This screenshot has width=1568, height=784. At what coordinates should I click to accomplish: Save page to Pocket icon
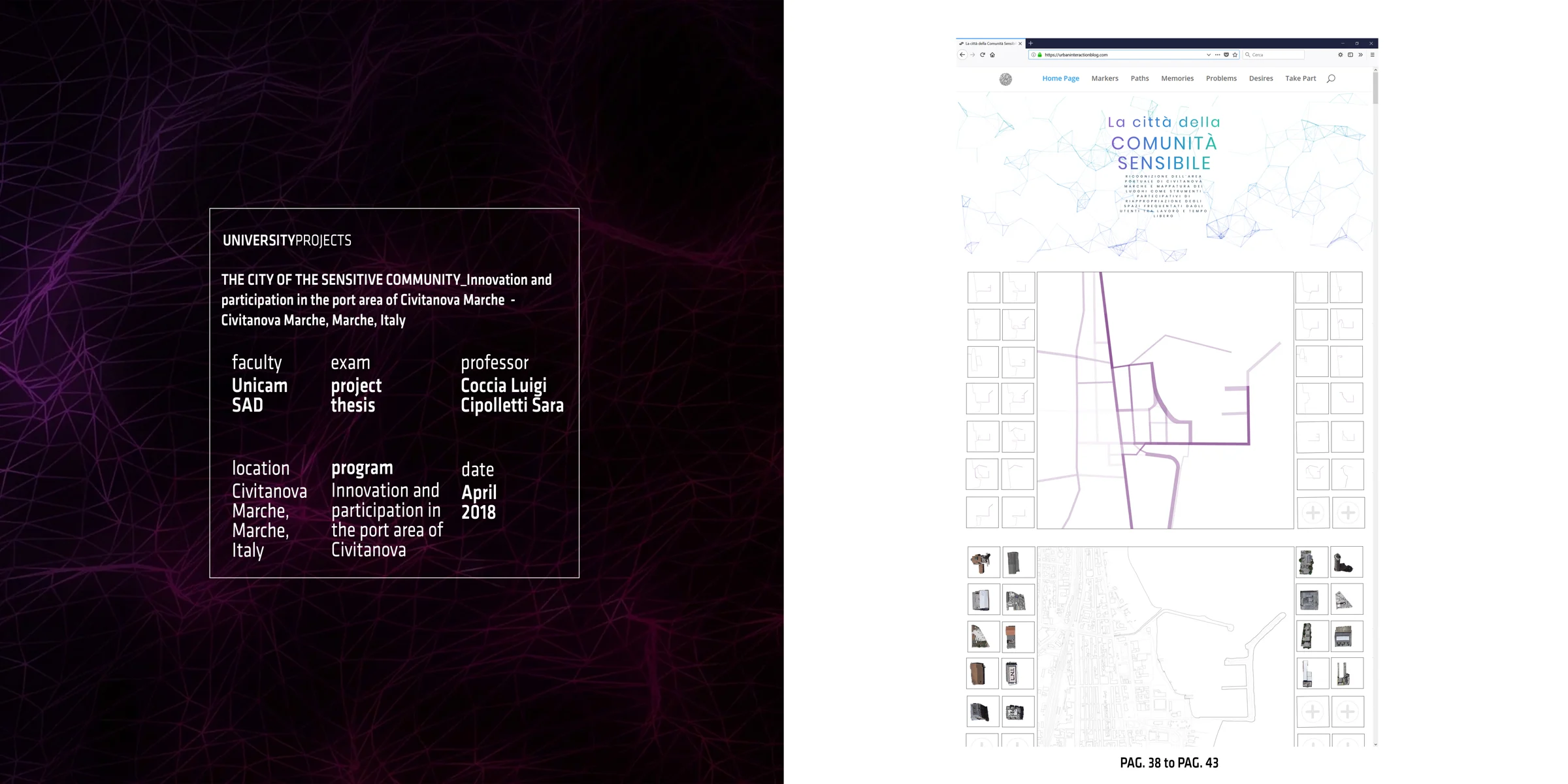click(1226, 55)
